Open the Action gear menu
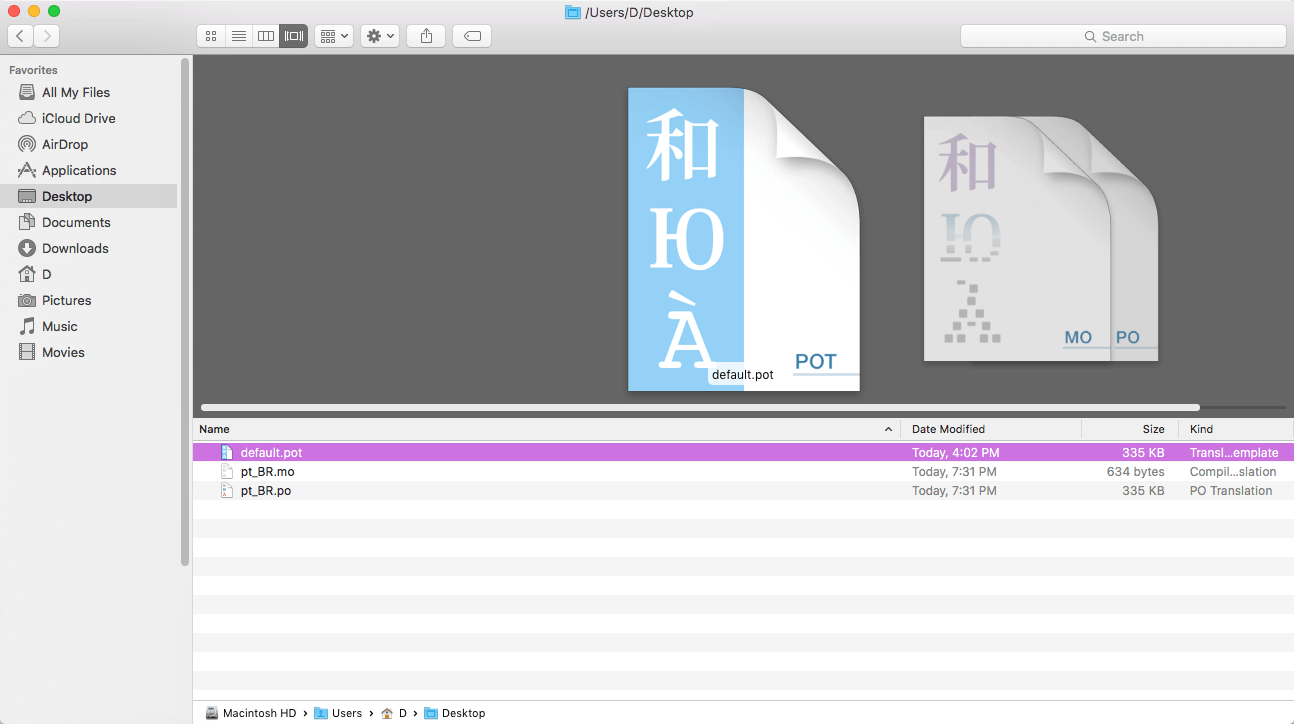Screen dimensions: 1294x724 coord(380,36)
